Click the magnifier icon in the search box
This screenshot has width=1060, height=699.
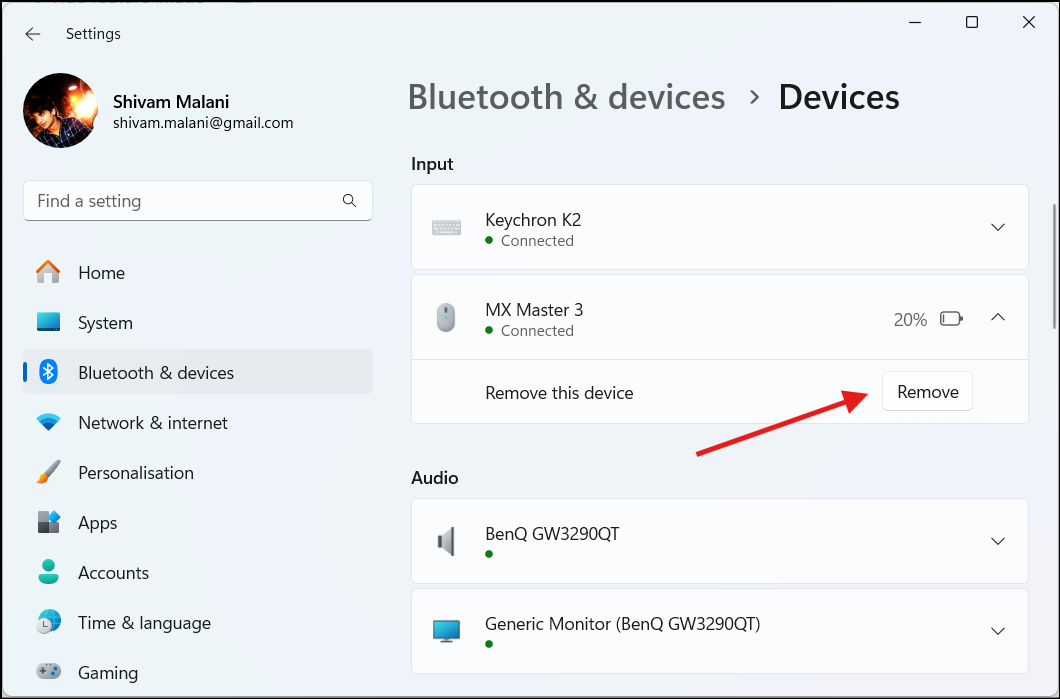[x=349, y=200]
